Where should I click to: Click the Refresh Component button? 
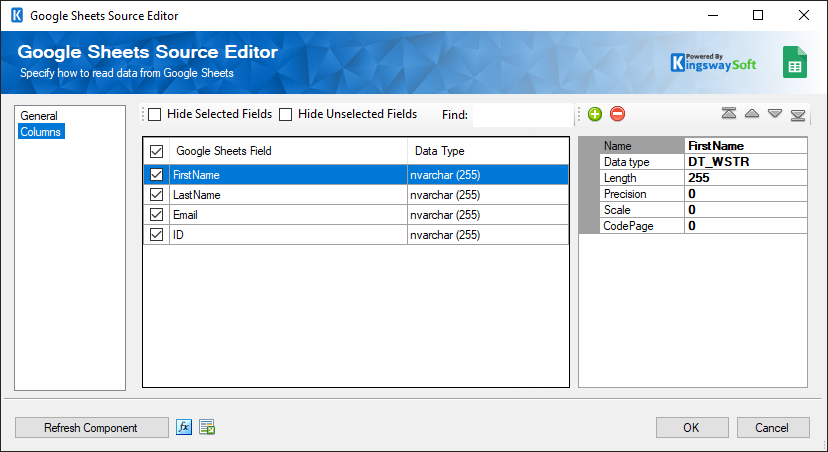point(91,428)
